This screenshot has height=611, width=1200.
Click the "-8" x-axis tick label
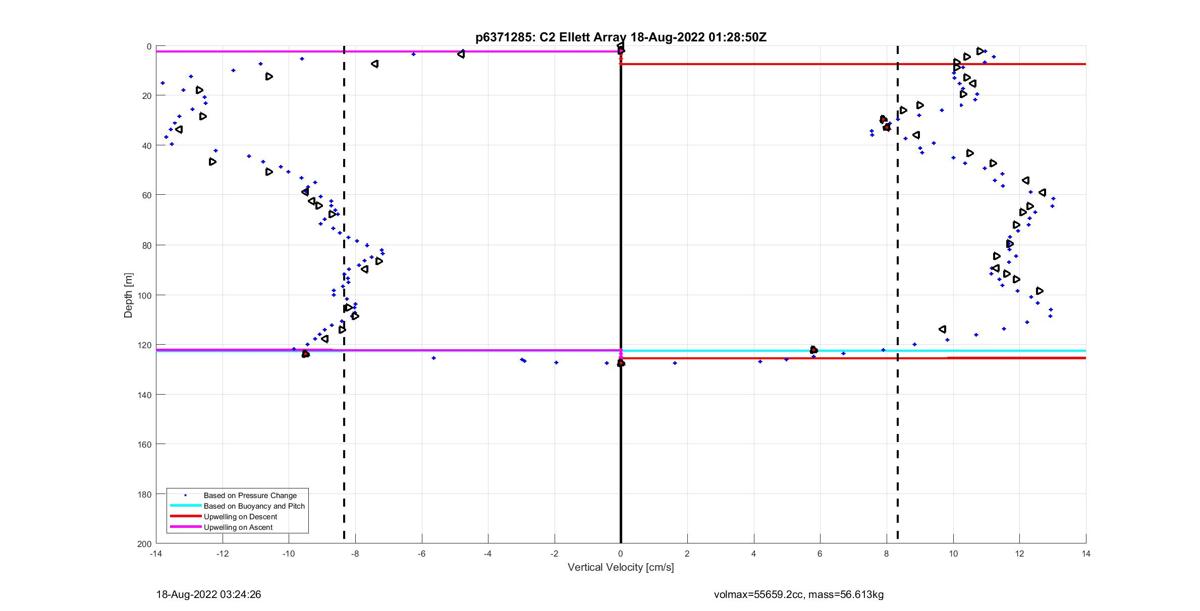coord(355,553)
